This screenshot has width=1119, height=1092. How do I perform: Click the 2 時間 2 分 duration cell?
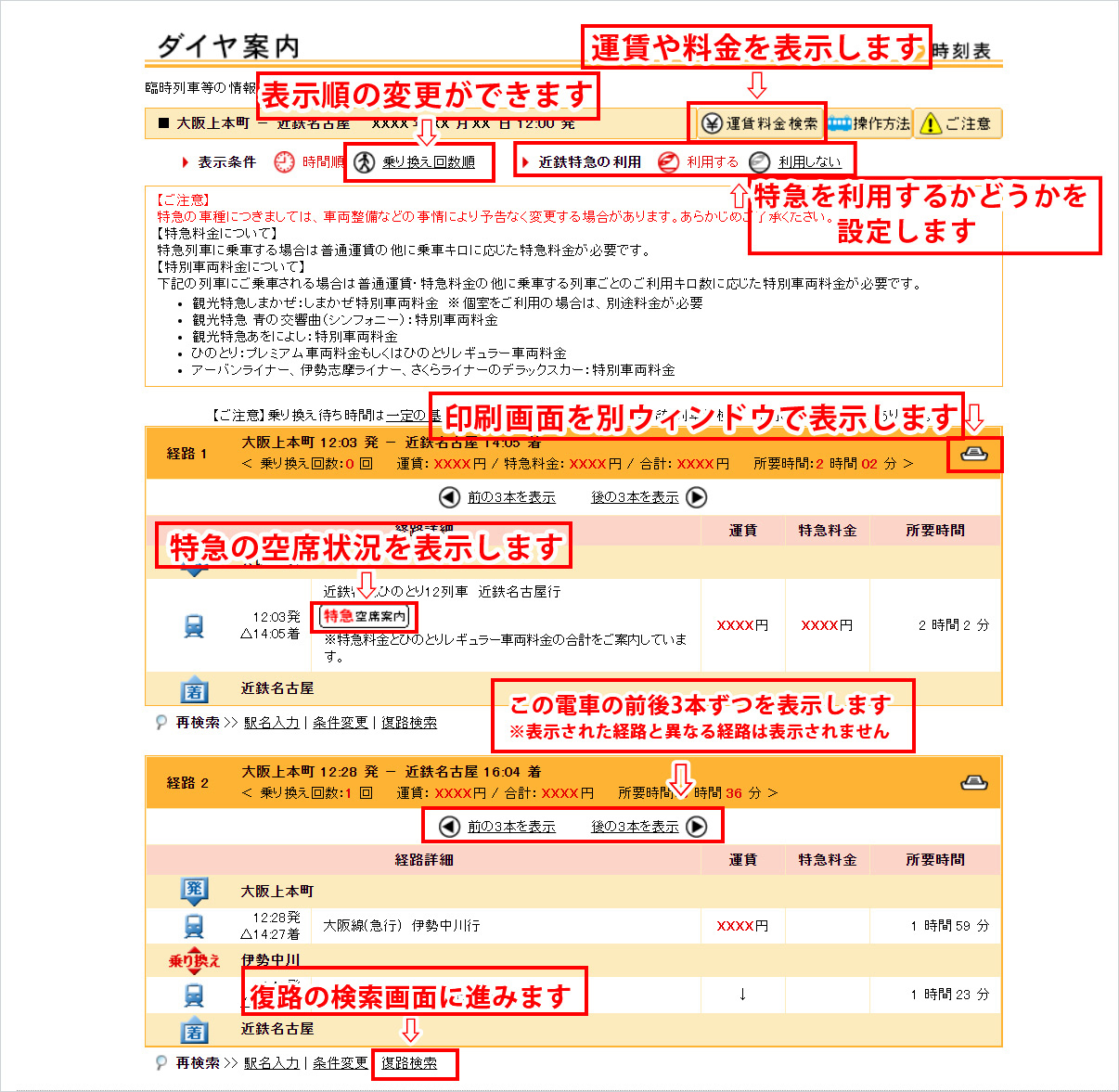pos(954,625)
